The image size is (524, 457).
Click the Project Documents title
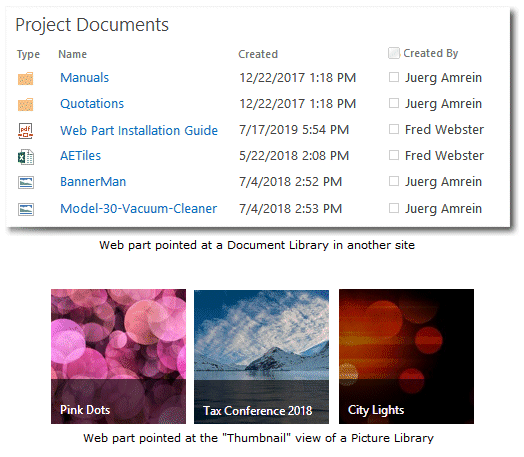[x=92, y=25]
